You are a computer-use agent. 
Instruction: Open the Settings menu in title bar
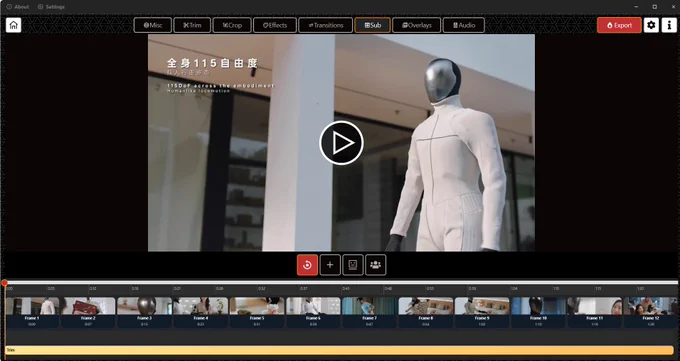(51, 7)
